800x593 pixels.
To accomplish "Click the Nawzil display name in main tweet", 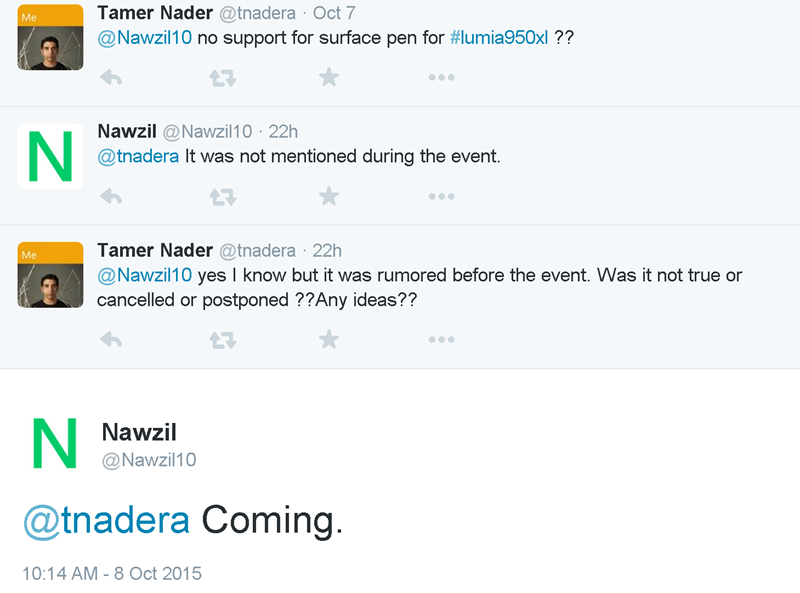I will click(x=139, y=432).
